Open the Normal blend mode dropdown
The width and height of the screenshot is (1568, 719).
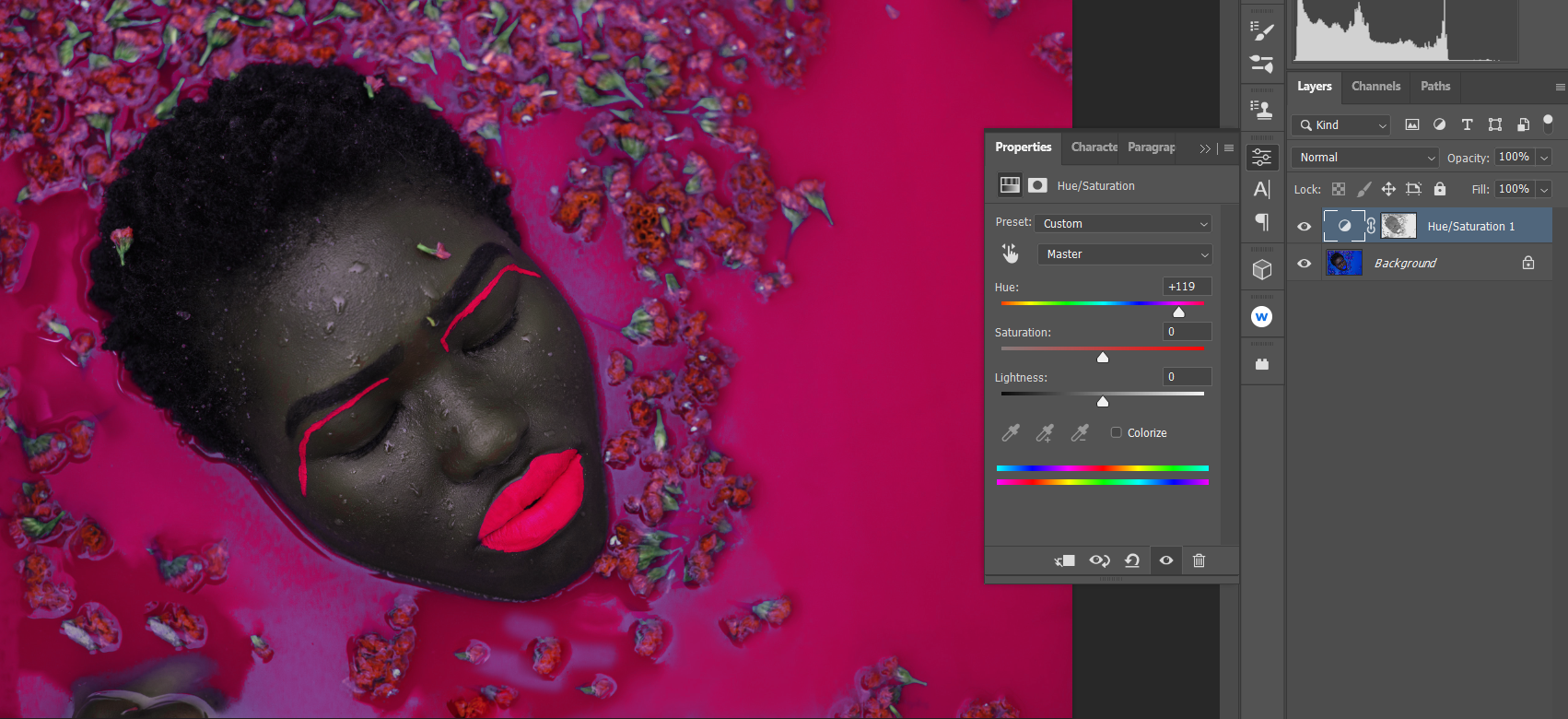[1363, 158]
